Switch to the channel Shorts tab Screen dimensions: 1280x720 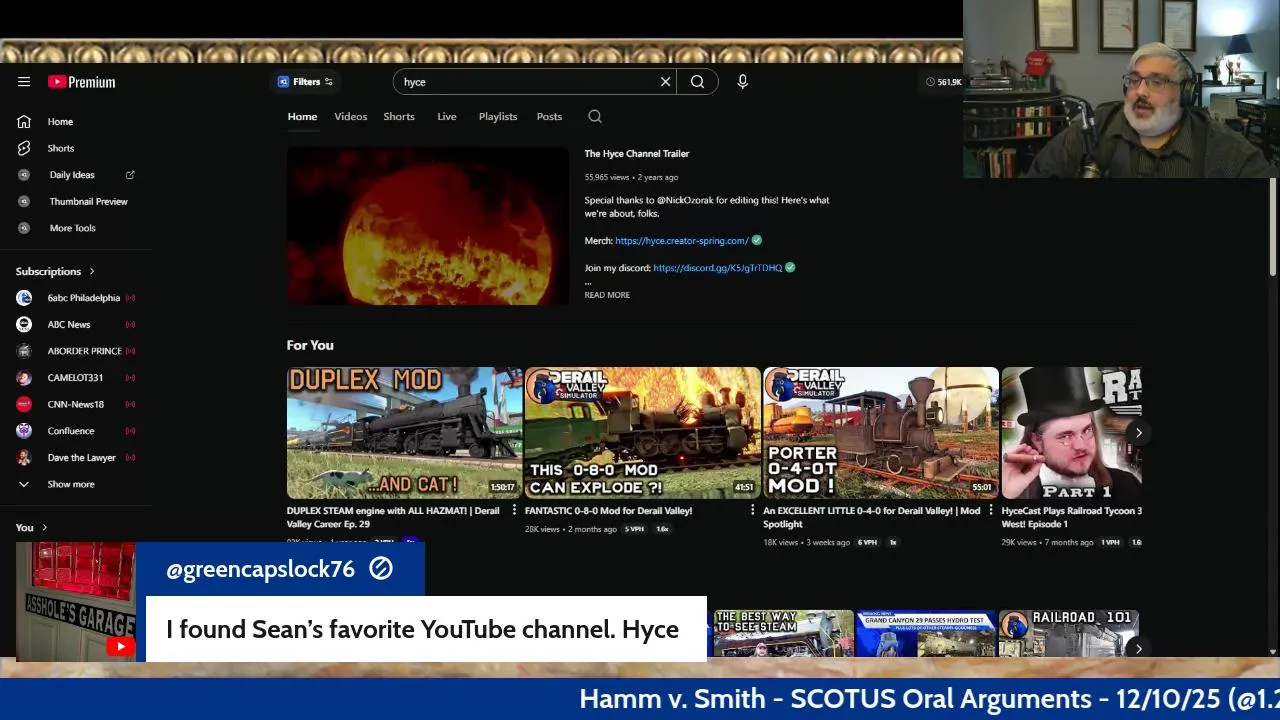pos(399,116)
